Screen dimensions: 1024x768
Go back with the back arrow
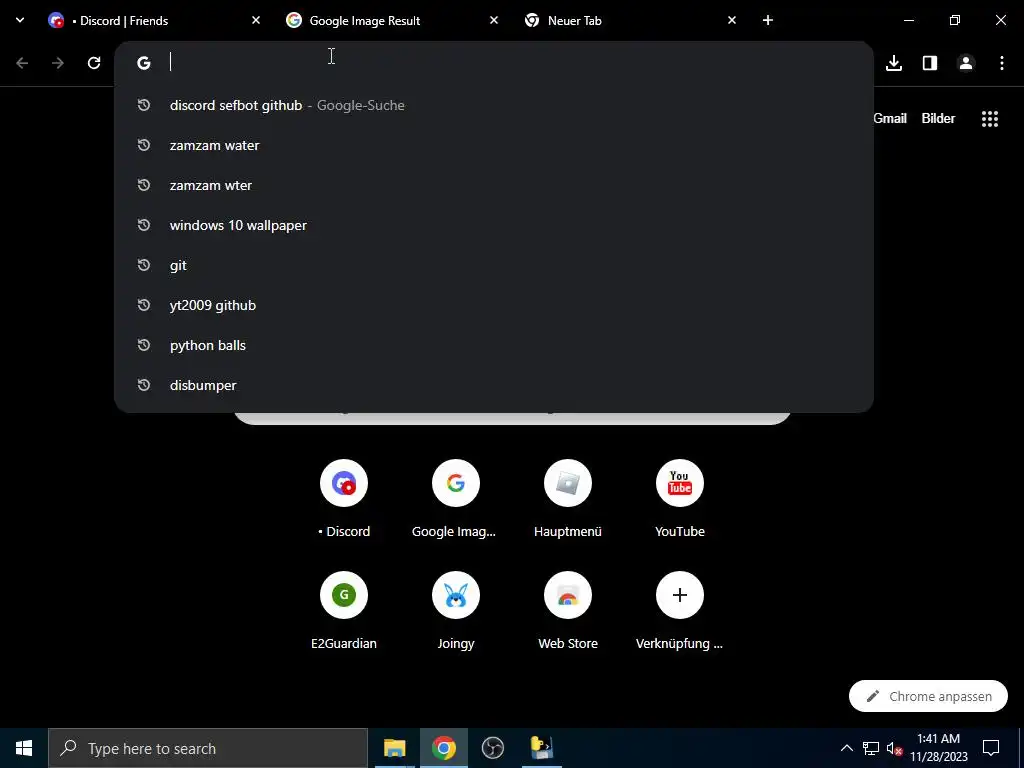pos(22,63)
